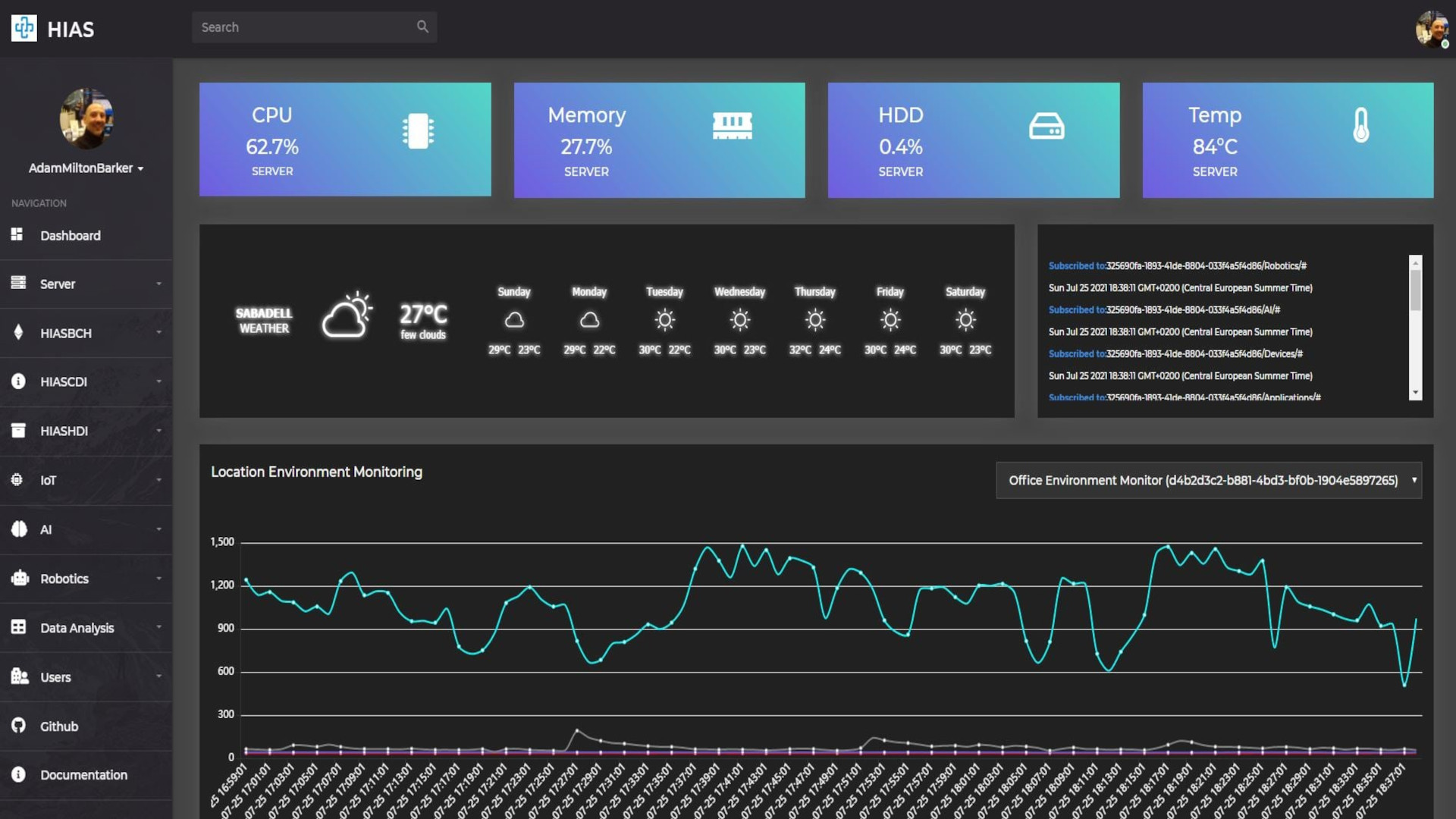The height and width of the screenshot is (819, 1456).
Task: Click the Location Environment Monitoring heading
Action: (x=316, y=472)
